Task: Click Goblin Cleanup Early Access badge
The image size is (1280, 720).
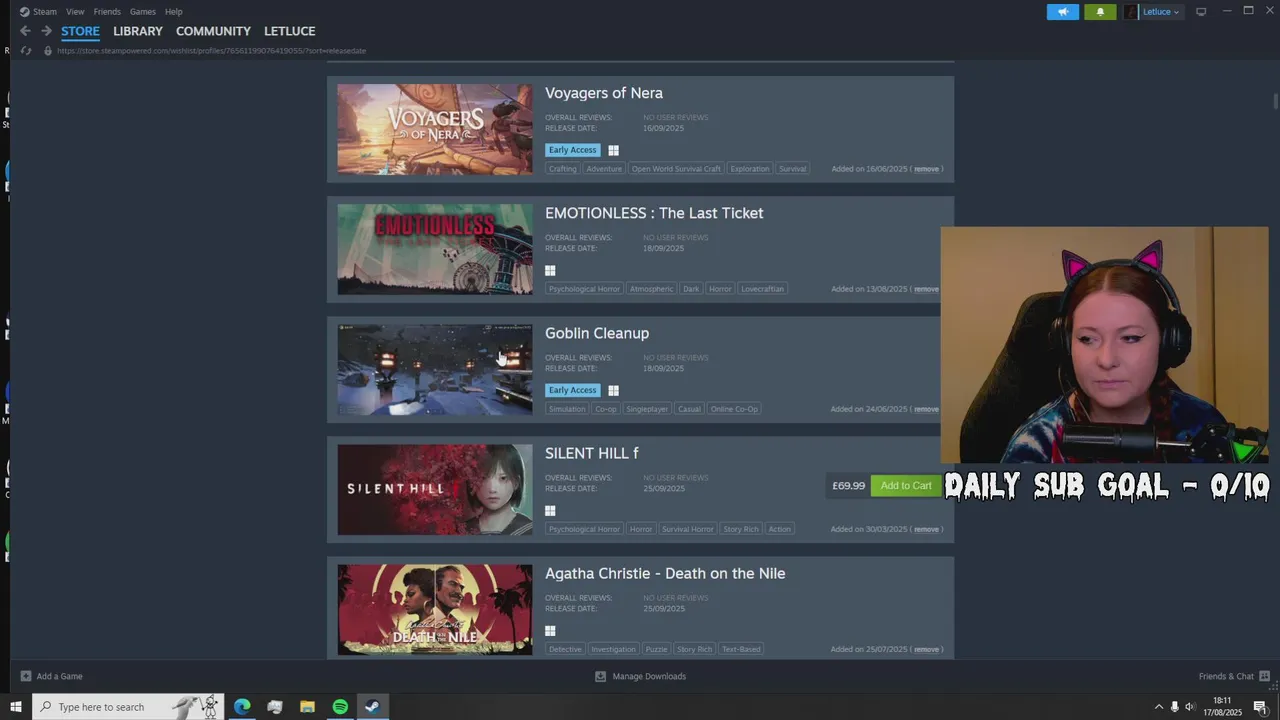Action: point(572,390)
